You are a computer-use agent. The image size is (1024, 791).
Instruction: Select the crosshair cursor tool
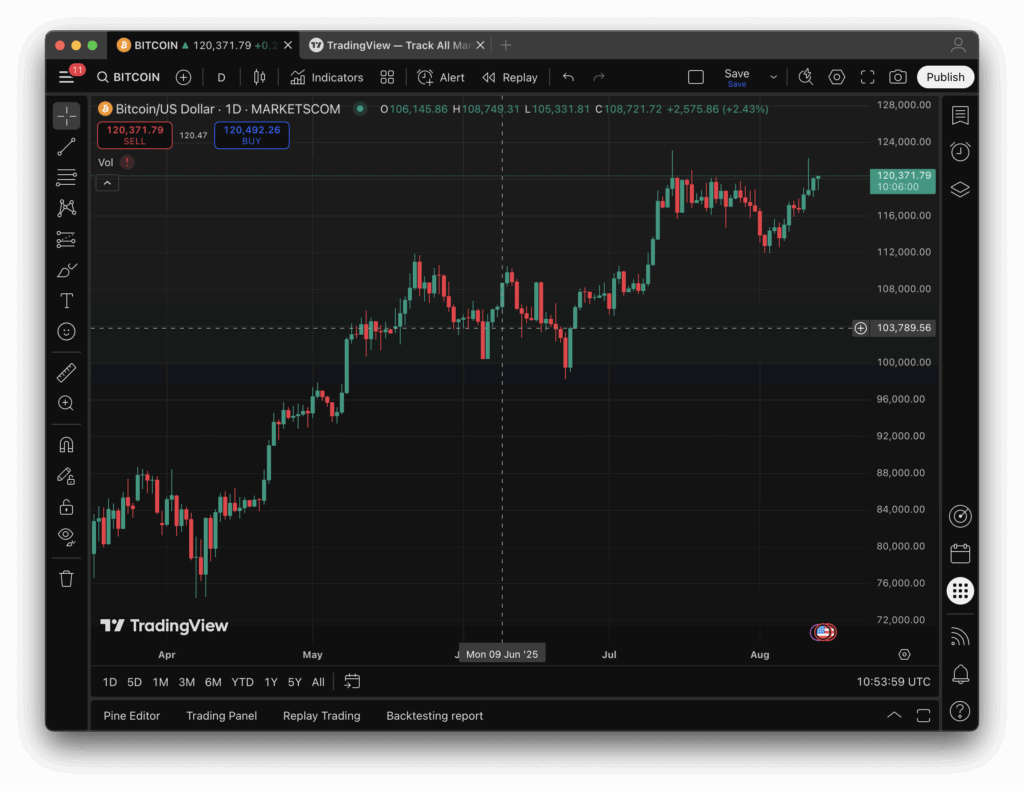pos(67,116)
